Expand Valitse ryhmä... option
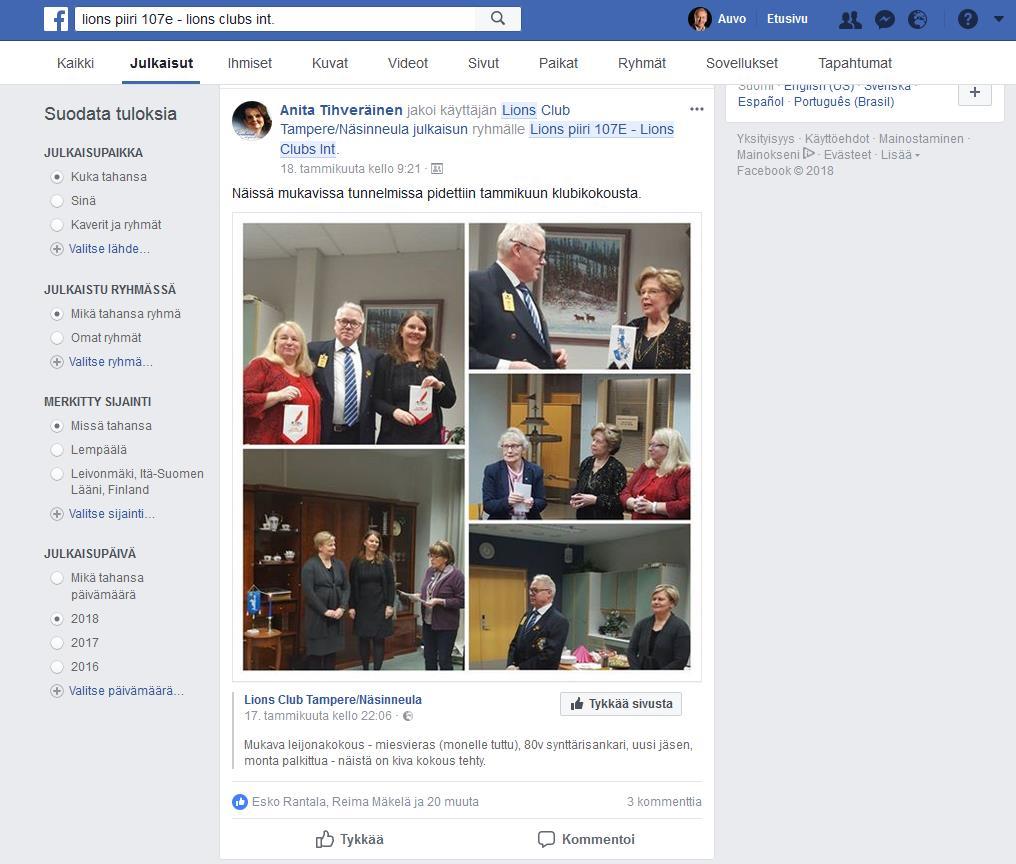This screenshot has width=1016, height=864. [102, 362]
